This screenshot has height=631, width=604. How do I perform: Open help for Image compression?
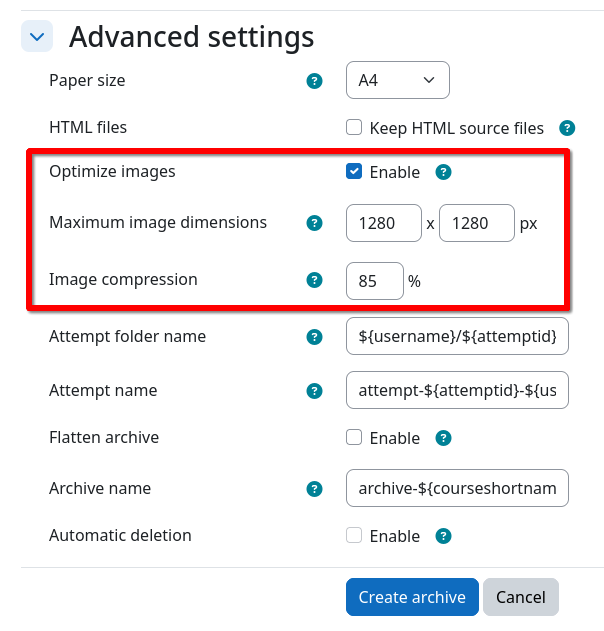click(x=314, y=280)
